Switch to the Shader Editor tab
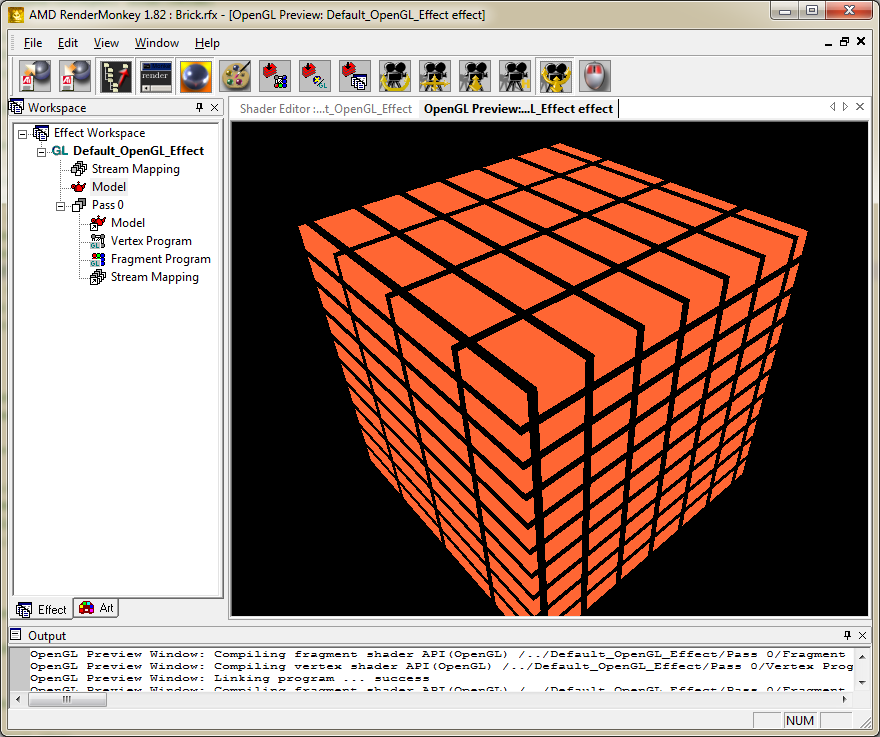Screen dimensions: 880x737 tap(320, 108)
